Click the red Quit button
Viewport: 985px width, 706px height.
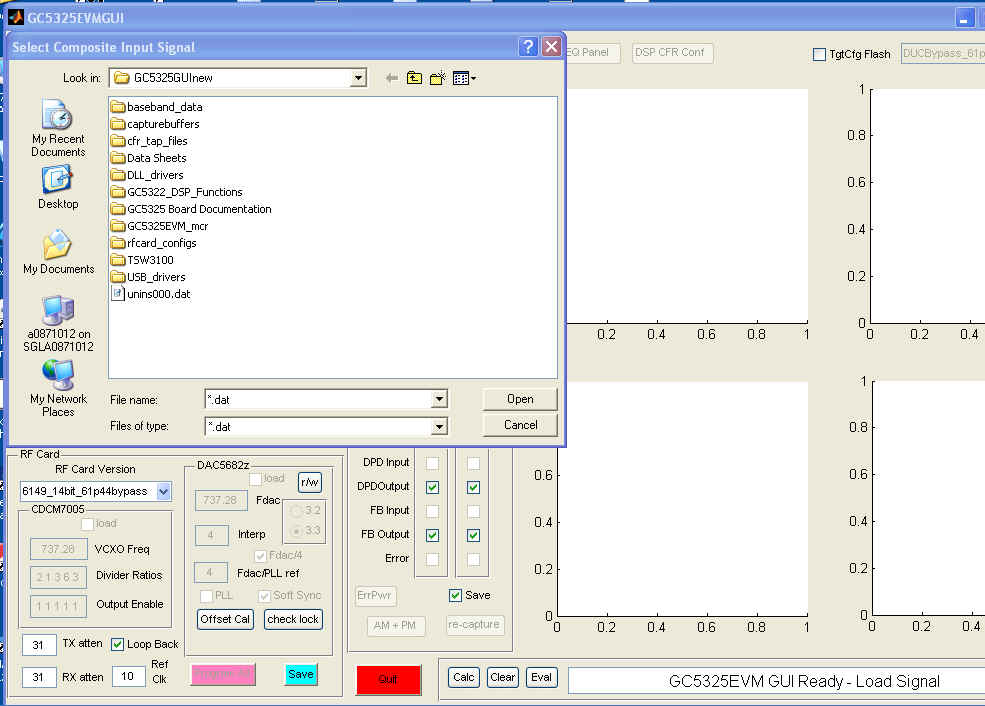388,679
